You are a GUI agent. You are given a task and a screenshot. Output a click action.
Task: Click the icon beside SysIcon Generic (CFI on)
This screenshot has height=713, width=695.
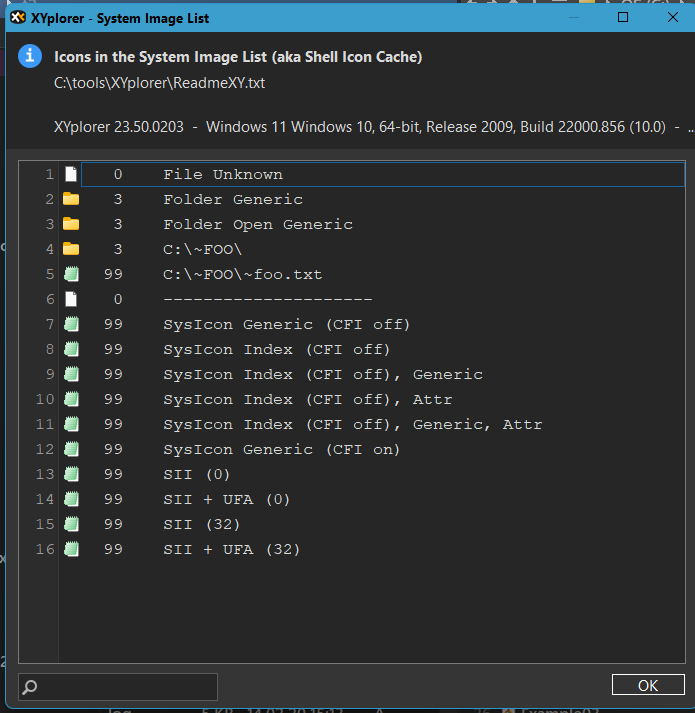coord(71,449)
